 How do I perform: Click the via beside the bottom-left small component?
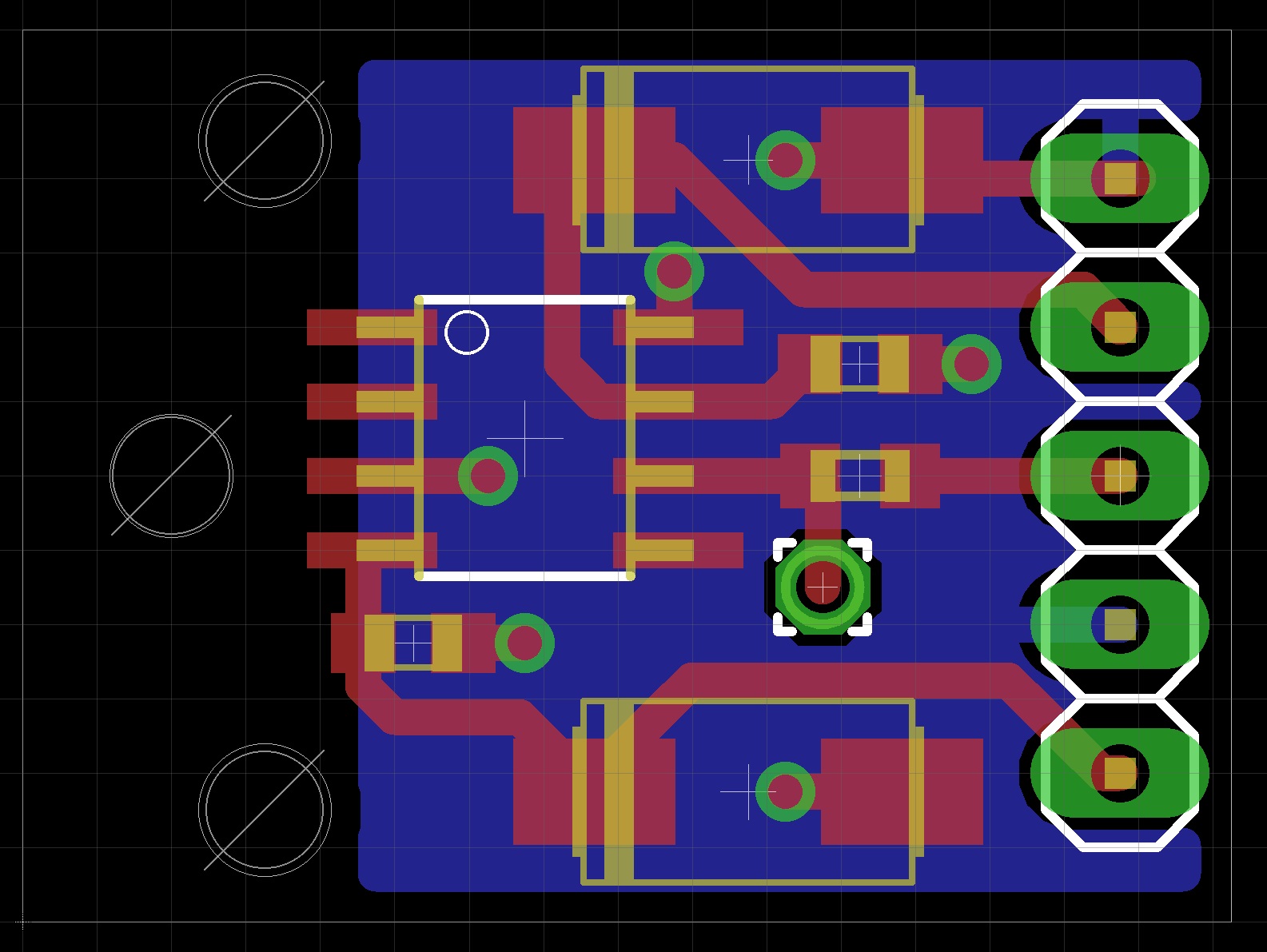click(524, 643)
